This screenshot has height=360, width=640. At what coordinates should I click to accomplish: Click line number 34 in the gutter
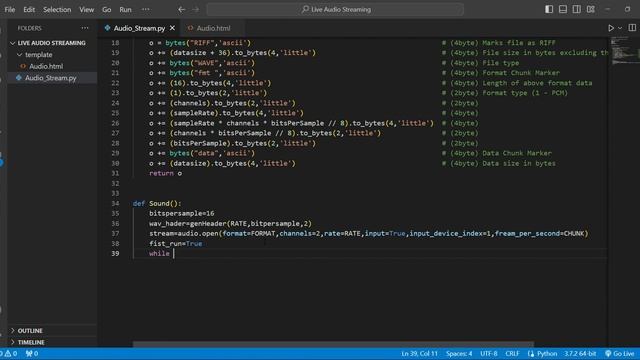pos(115,203)
